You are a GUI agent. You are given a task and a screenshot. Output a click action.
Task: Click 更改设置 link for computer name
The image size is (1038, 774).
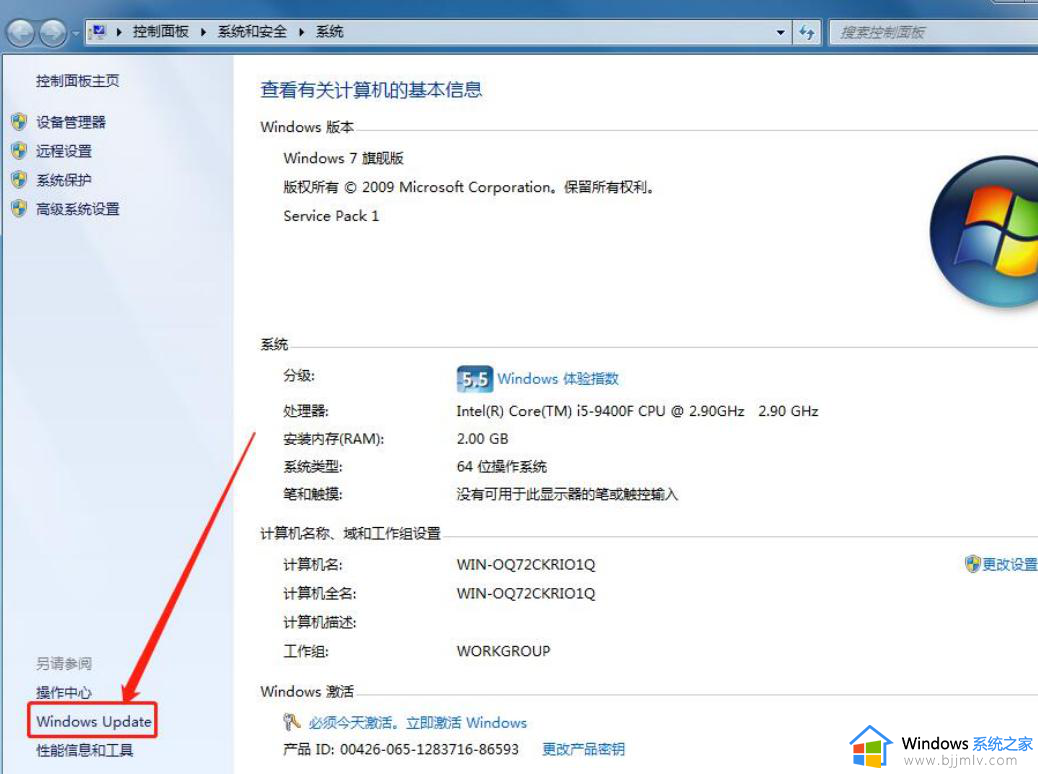(x=1010, y=564)
